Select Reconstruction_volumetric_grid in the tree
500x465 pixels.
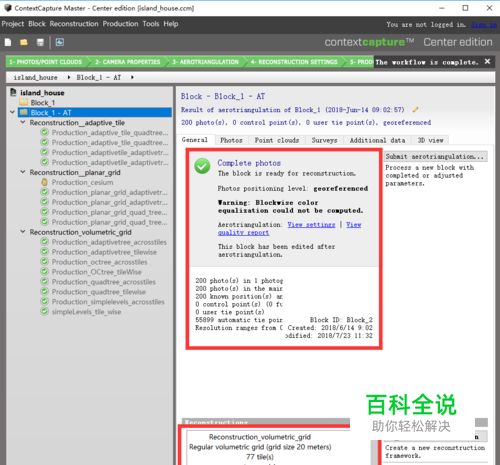[80, 232]
